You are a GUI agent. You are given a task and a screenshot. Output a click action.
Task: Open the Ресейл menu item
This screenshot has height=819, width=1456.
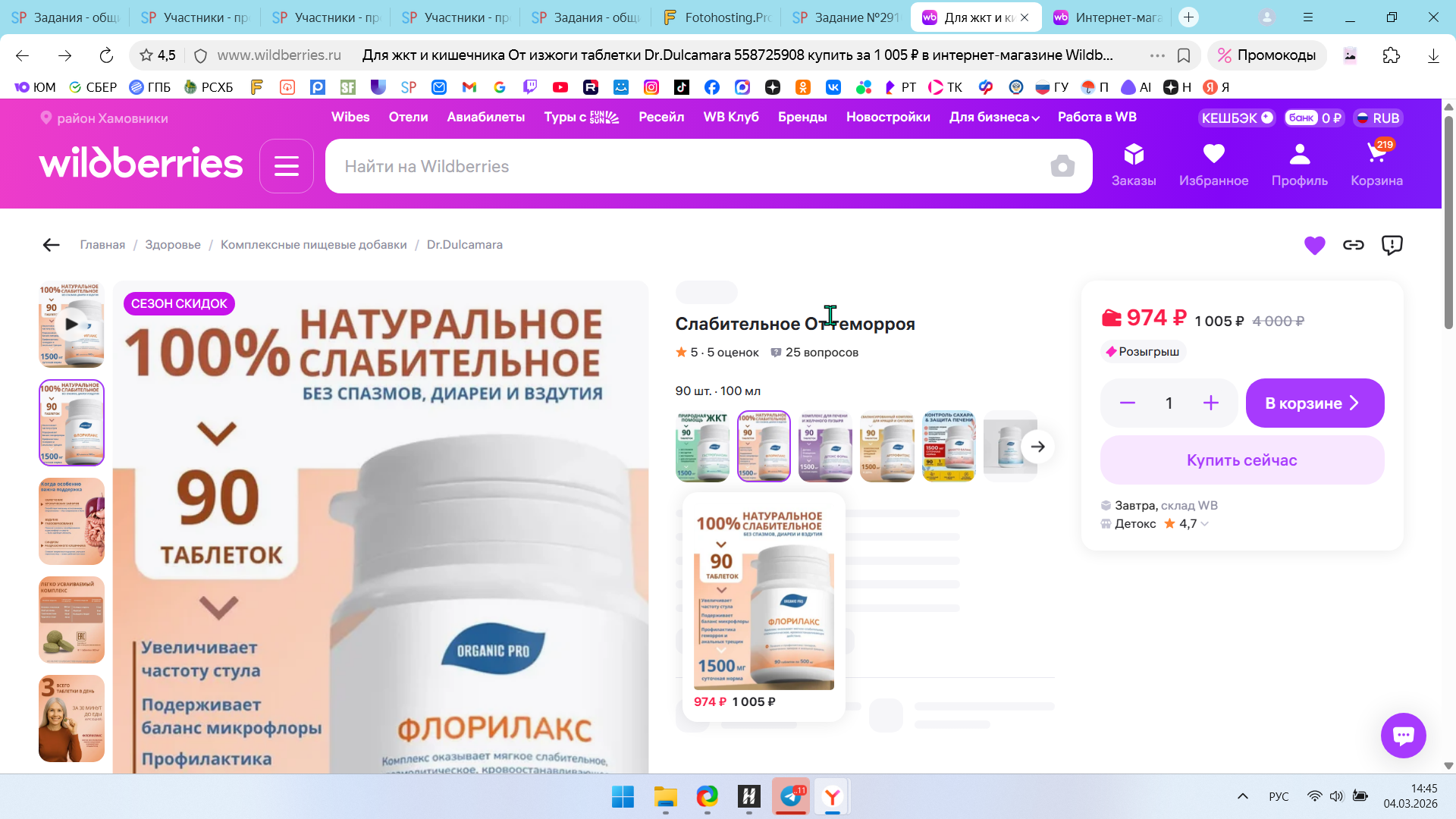(661, 118)
